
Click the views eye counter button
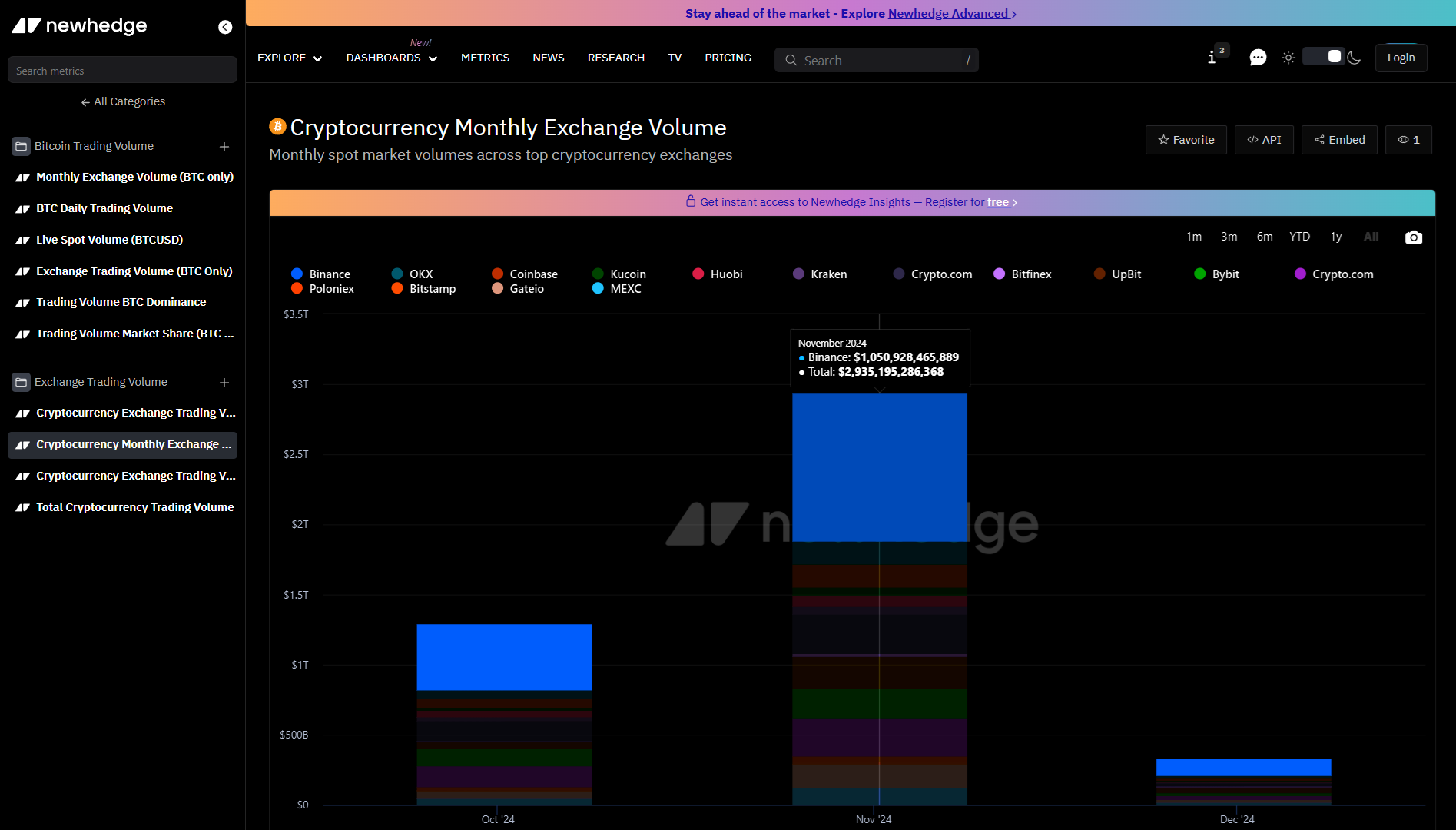pos(1408,140)
